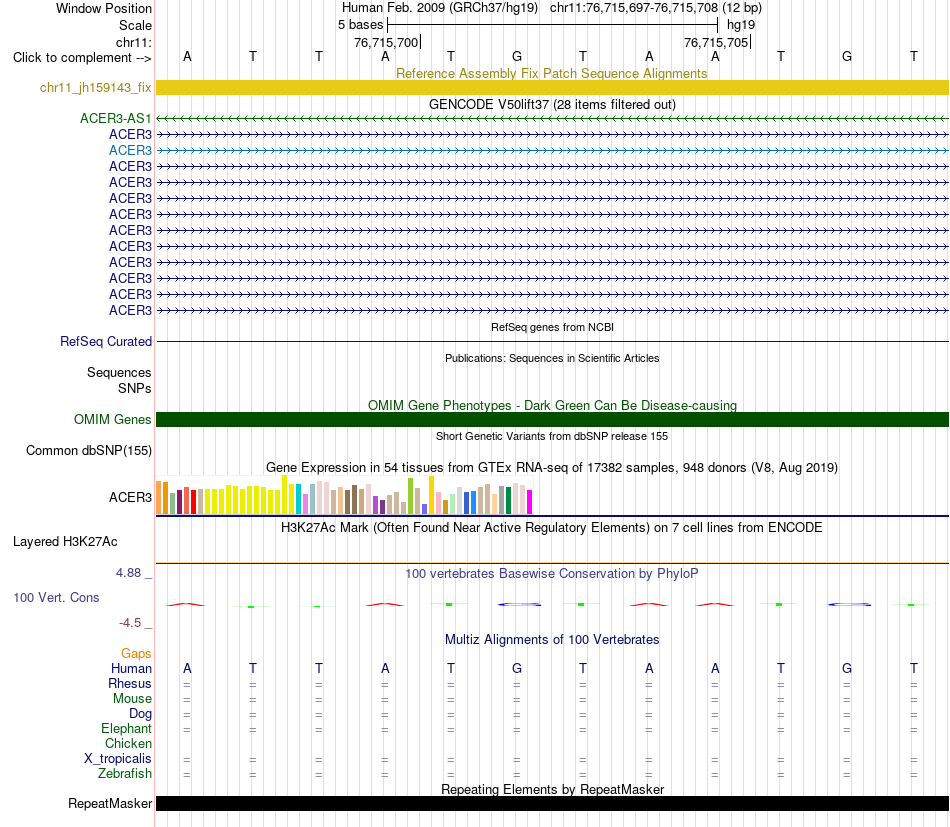
Task: Open RefSeq genes from NCBI title
Action: pyautogui.click(x=552, y=327)
